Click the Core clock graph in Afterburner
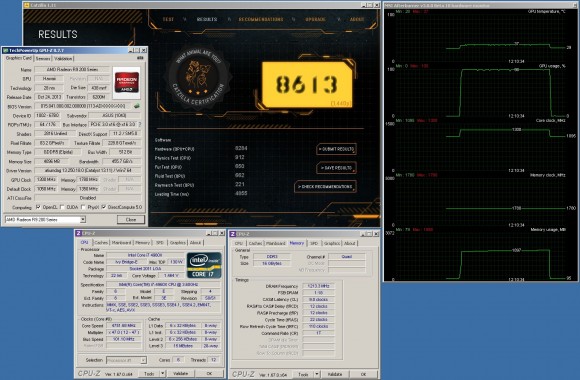Image resolution: width=580 pixels, height=380 pixels. coord(481,147)
